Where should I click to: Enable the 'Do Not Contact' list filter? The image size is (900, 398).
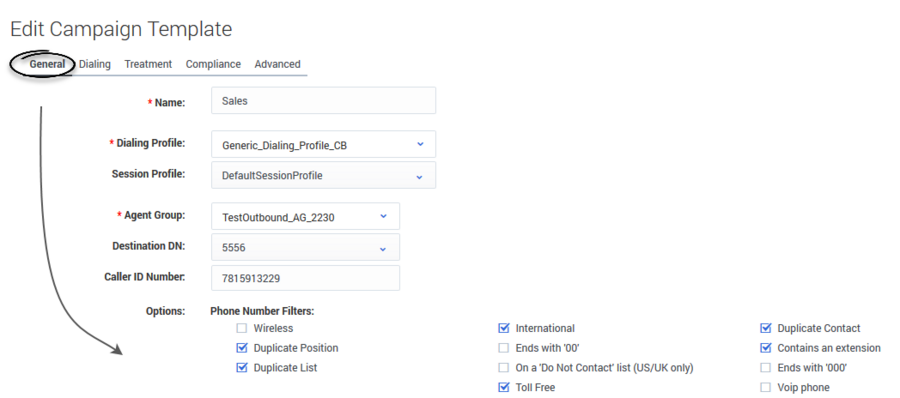tap(504, 368)
